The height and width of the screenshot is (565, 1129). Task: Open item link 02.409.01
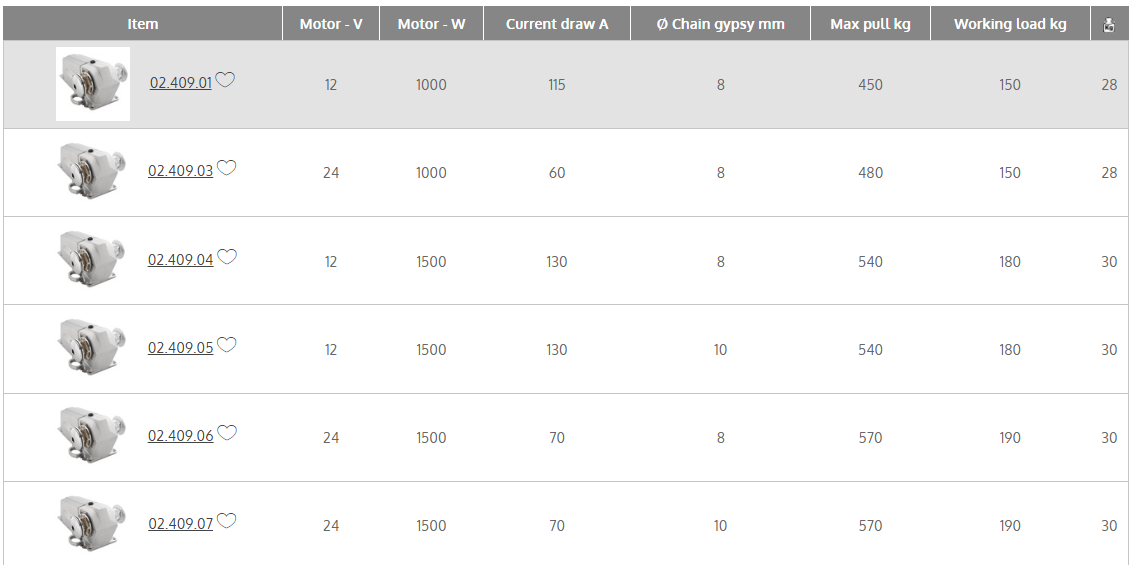click(181, 83)
